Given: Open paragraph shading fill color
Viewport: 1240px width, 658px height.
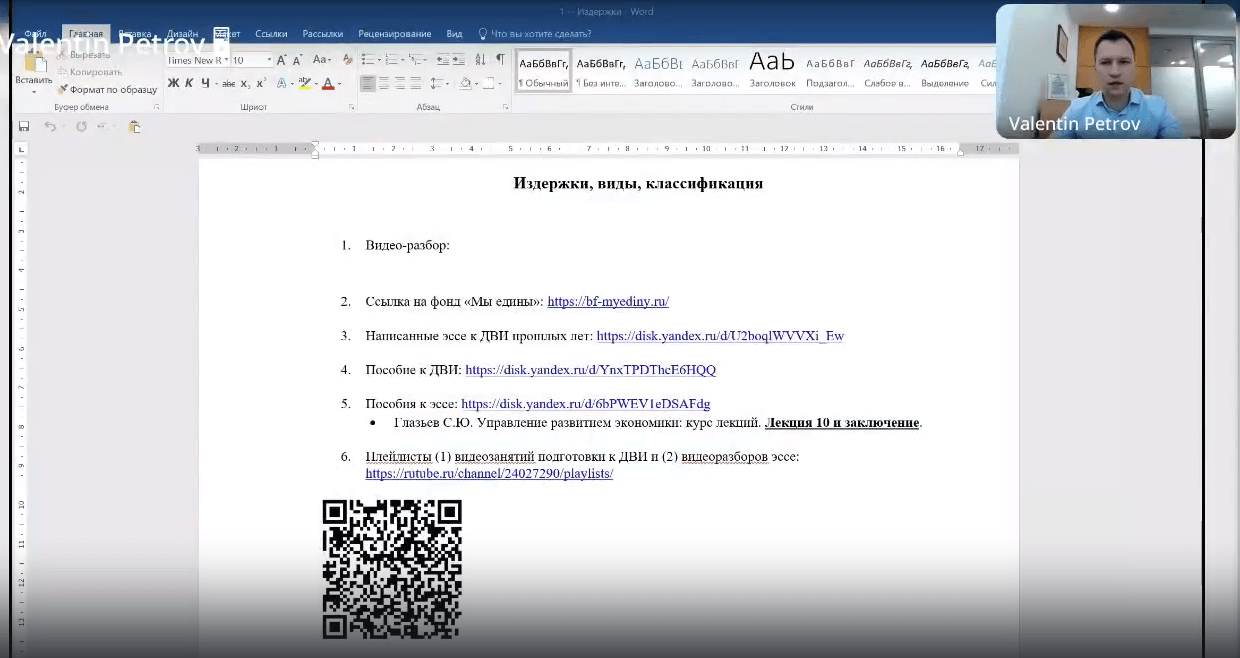Looking at the screenshot, I should click(465, 83).
